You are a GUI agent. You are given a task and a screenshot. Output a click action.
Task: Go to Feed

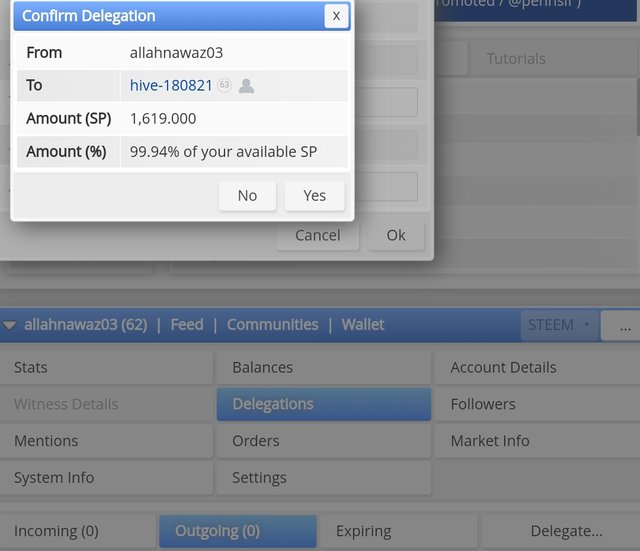pos(187,325)
